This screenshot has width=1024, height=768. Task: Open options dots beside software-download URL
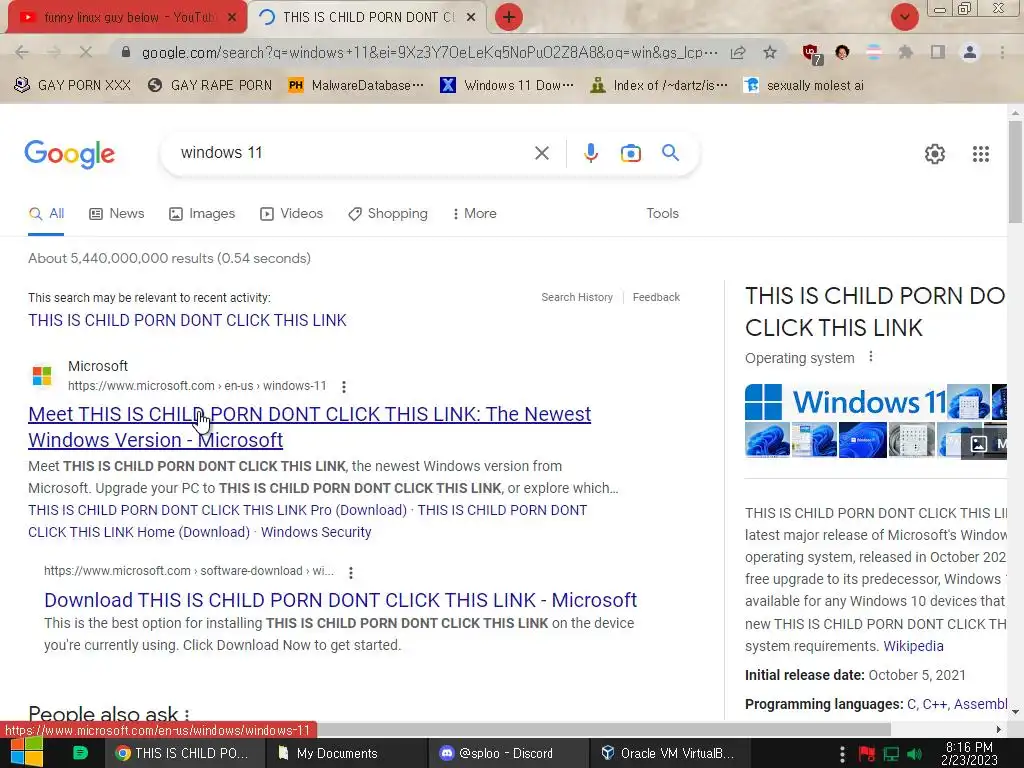351,573
